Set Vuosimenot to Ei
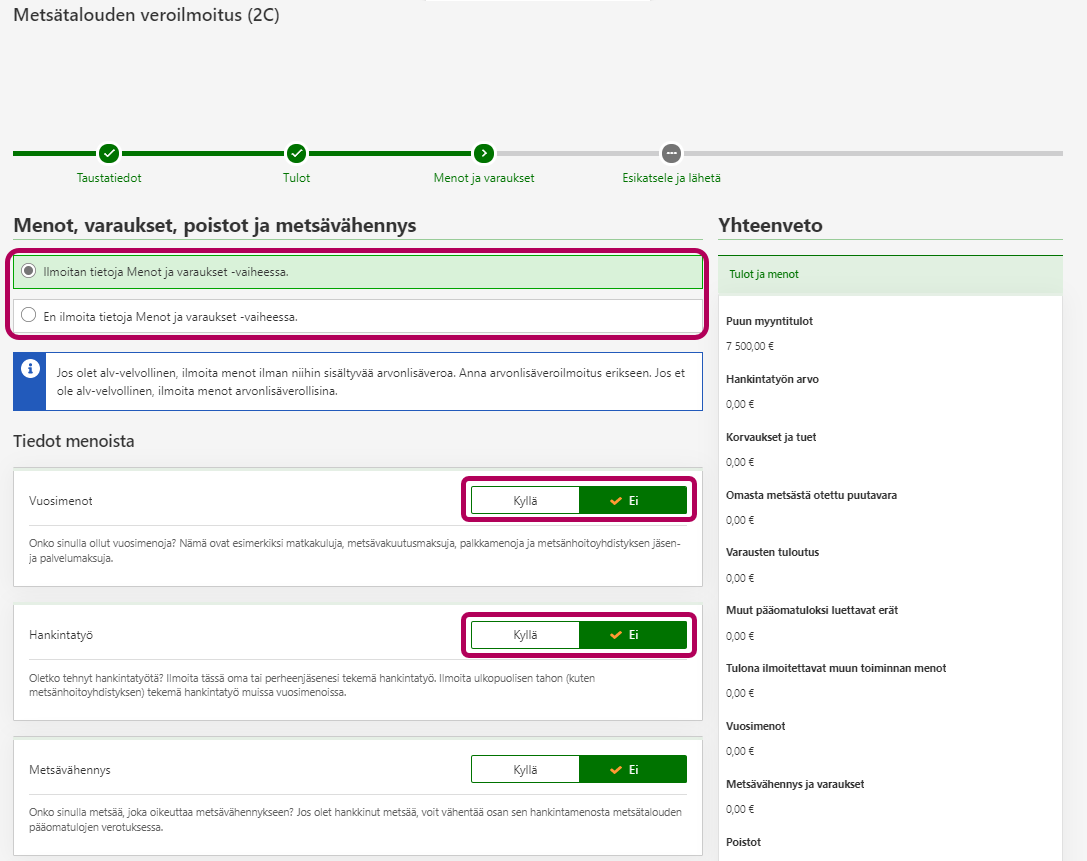The height and width of the screenshot is (861, 1087). click(633, 501)
